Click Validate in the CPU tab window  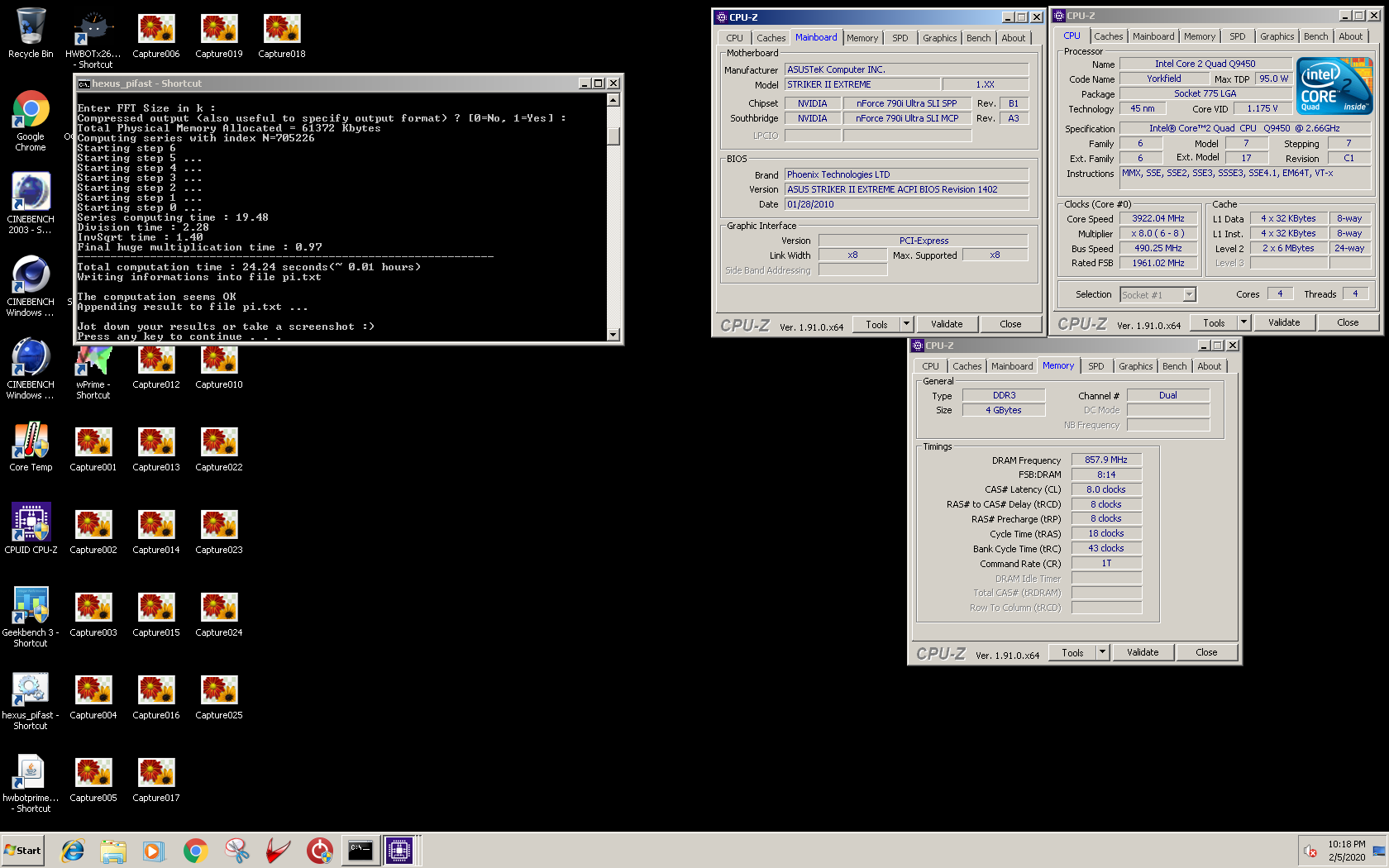(x=1284, y=322)
